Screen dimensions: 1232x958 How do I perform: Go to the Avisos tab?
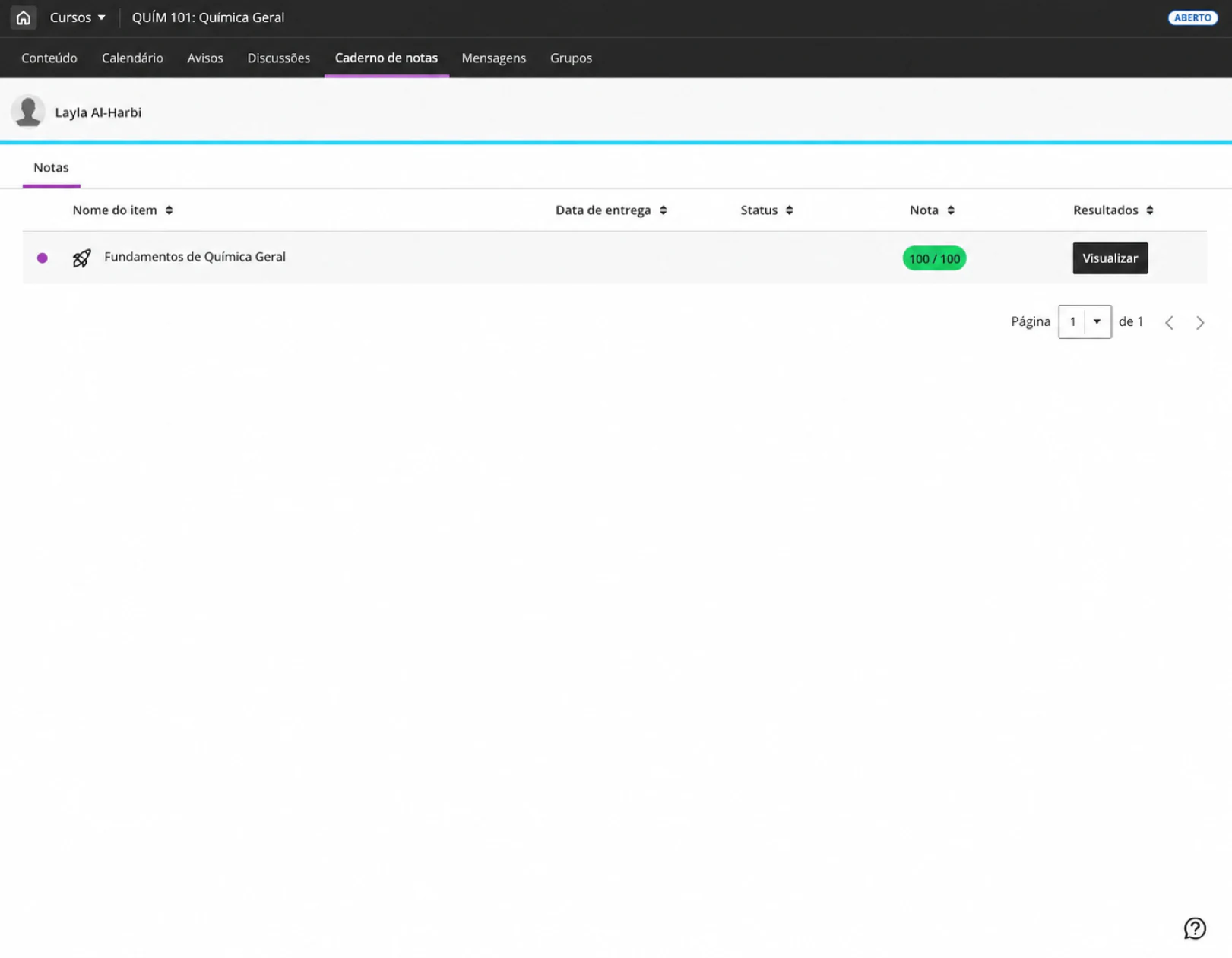coord(205,58)
